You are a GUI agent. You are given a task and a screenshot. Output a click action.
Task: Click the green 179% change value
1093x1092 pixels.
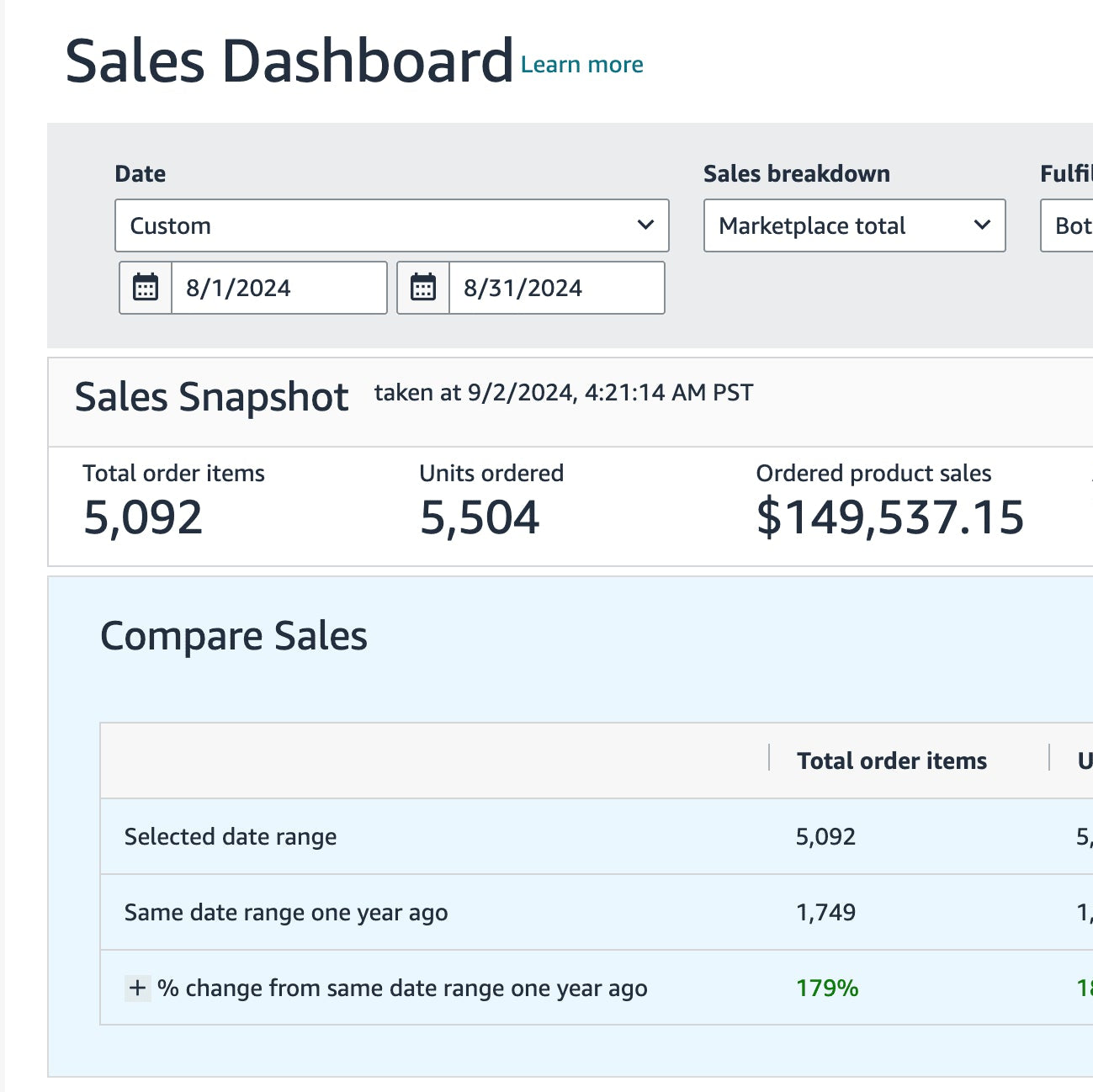pos(827,988)
